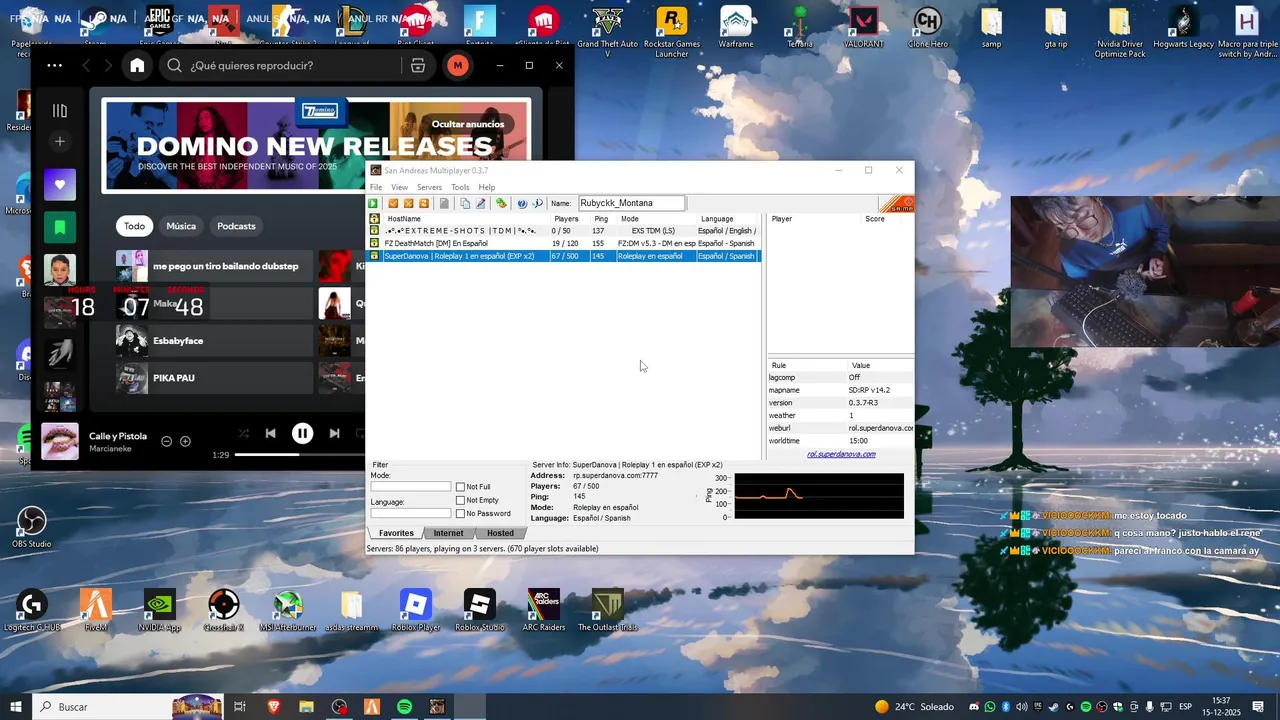Viewport: 1280px width, 720px height.
Task: Select the FZ DeathMatch [DM] En Español row
Action: point(564,243)
